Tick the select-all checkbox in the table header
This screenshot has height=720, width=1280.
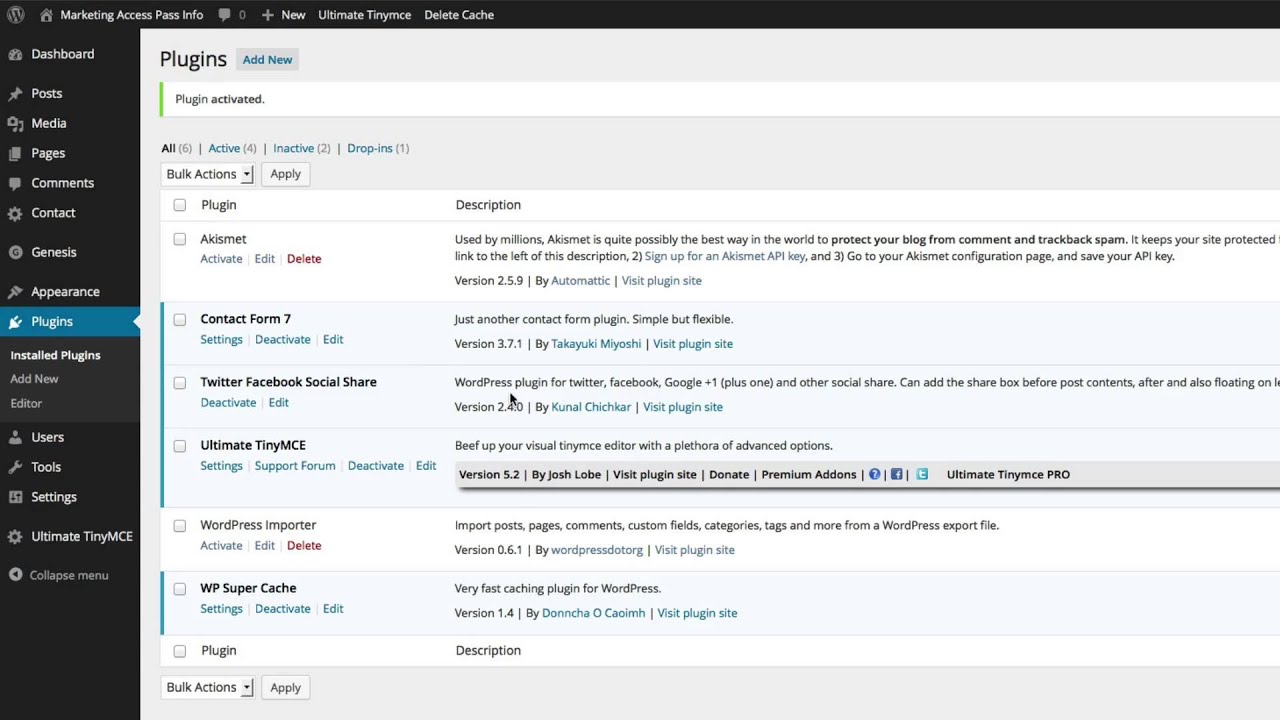pos(180,205)
